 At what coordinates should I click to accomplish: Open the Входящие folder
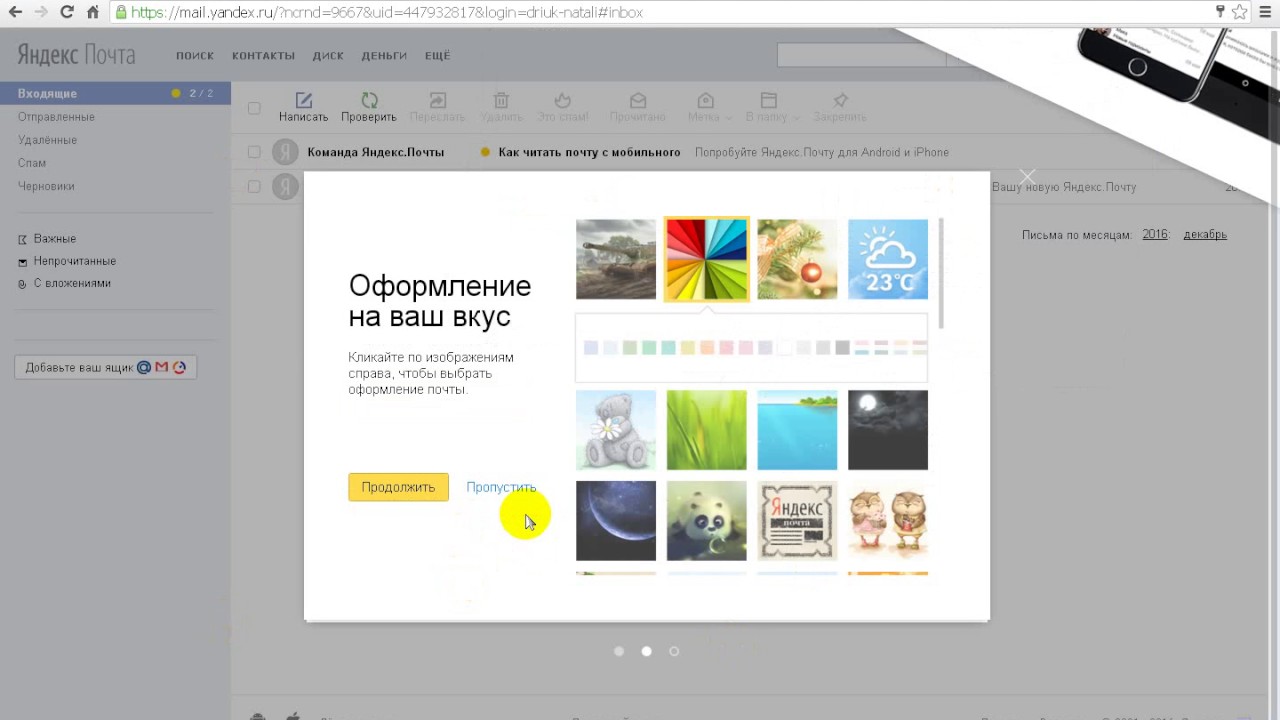click(115, 93)
